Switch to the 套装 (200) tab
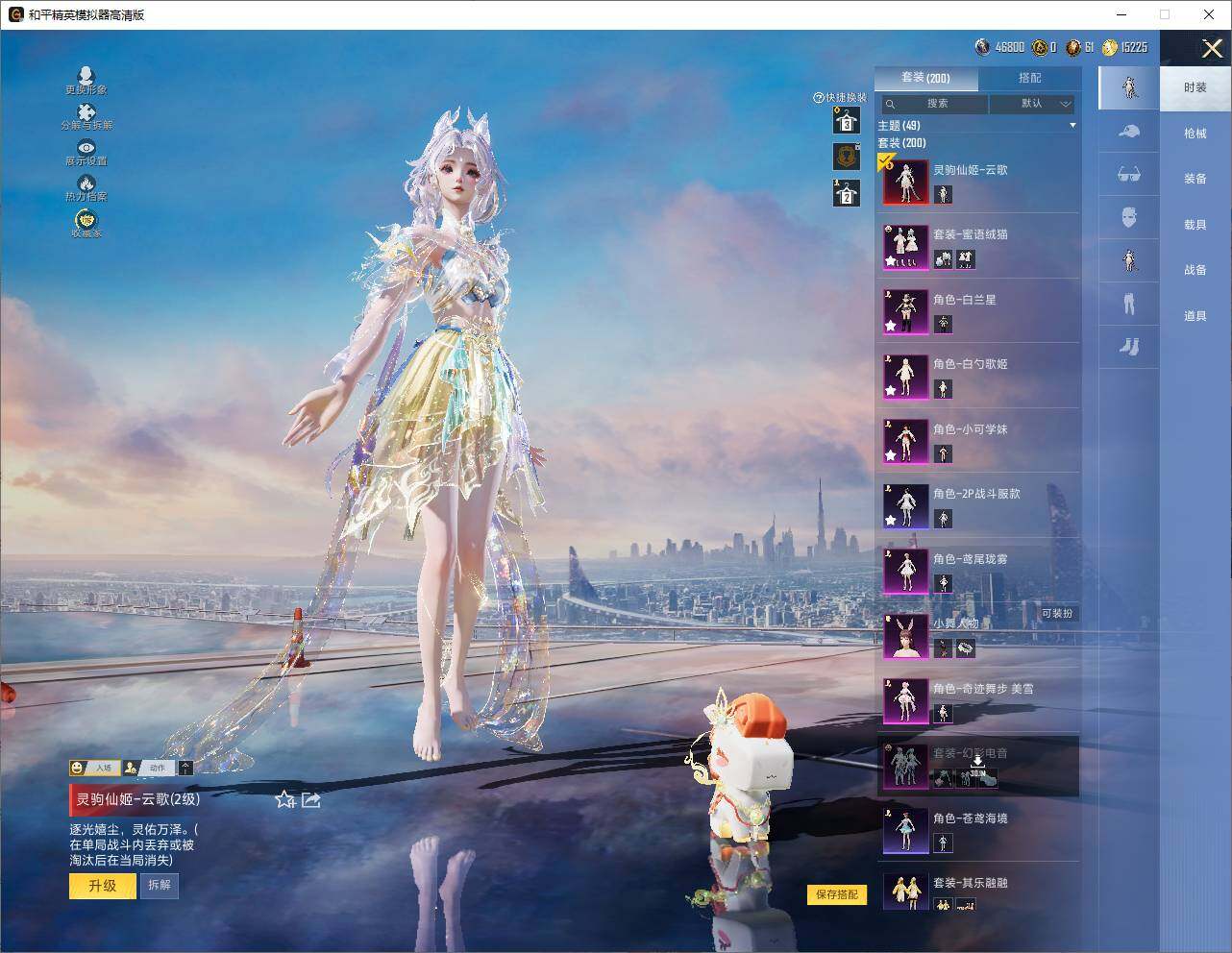Screen dimensions: 1232x953 pos(925,78)
